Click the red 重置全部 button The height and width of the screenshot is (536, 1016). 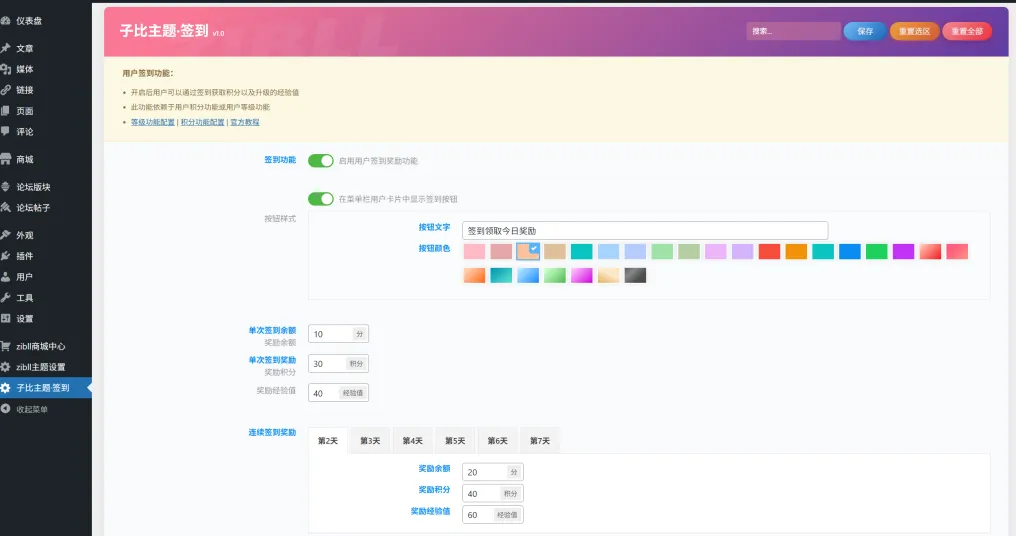(x=967, y=31)
